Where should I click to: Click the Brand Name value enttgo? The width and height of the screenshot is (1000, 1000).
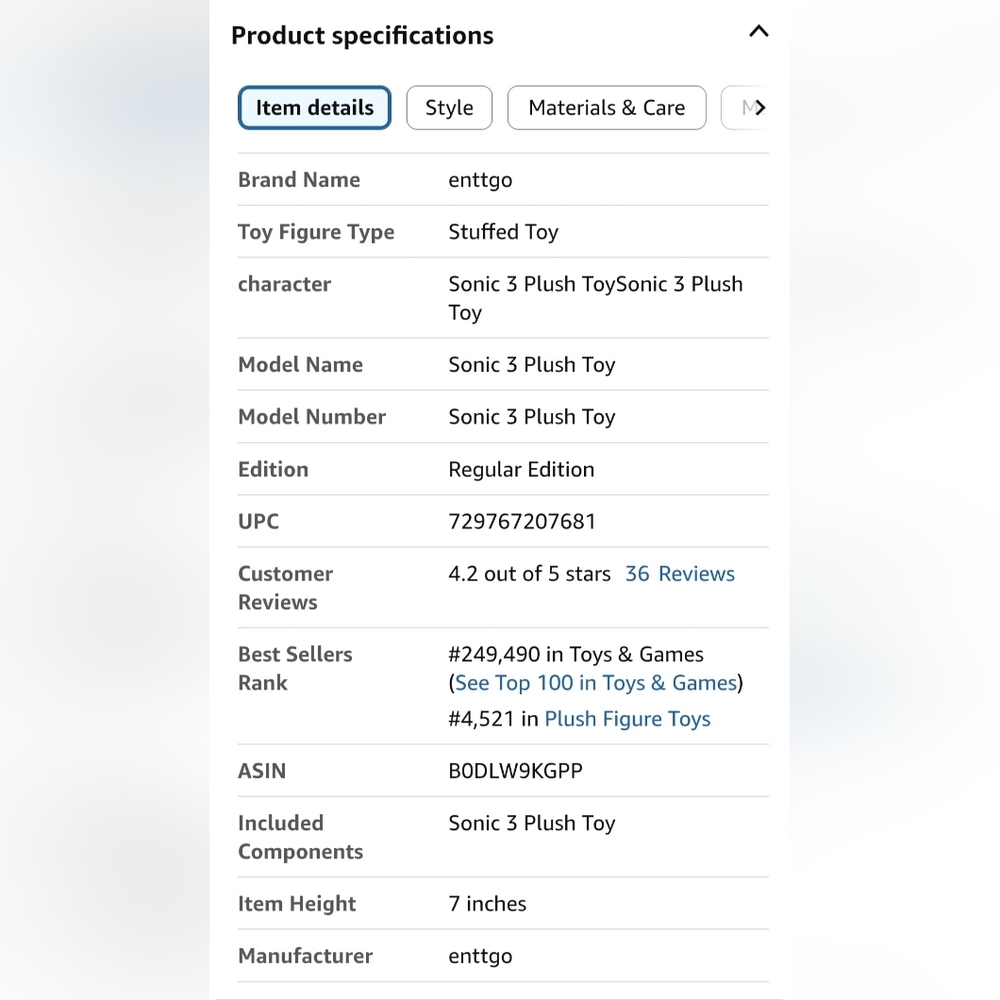[x=480, y=180]
